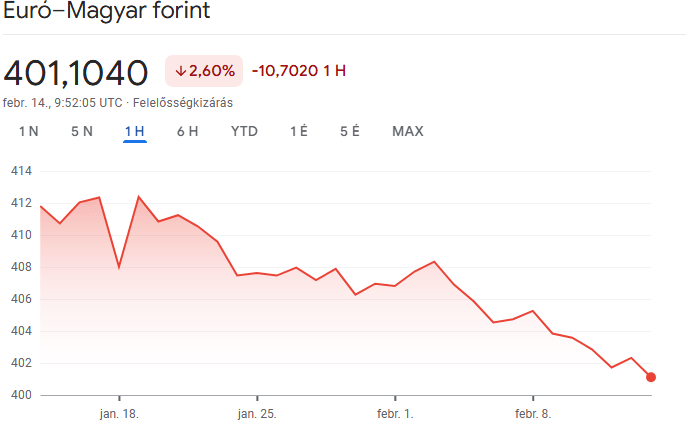Screen dimensions: 686x438
Task: Open the 6 H range tab
Action: [x=188, y=131]
